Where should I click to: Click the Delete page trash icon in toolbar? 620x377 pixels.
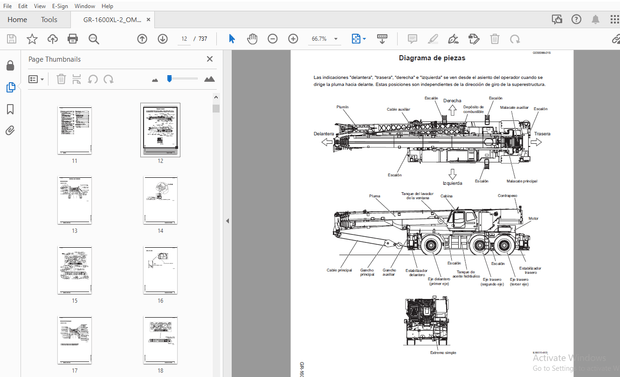click(495, 39)
